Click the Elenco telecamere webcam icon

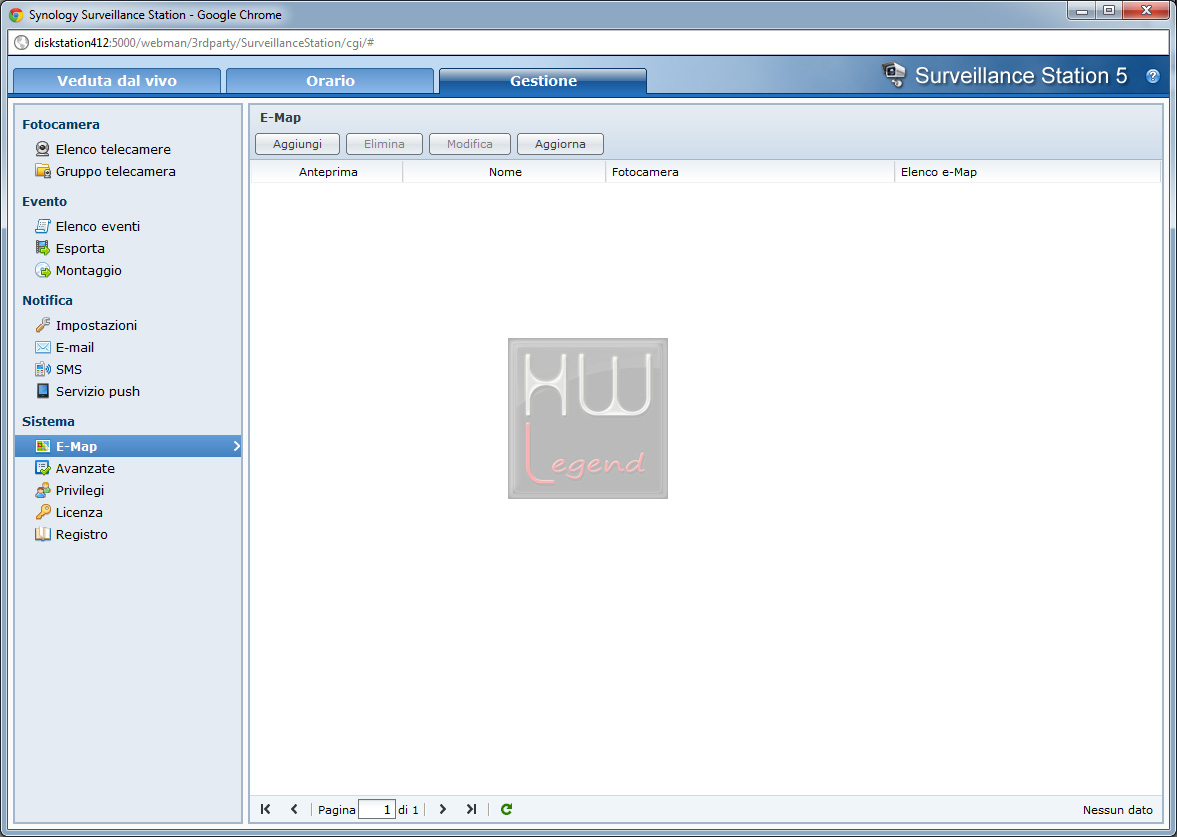[43, 149]
